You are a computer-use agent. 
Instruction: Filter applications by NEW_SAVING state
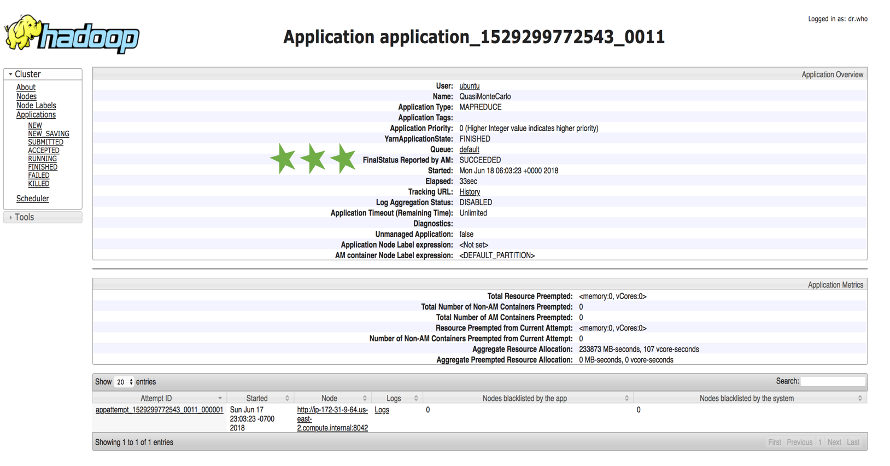click(x=49, y=133)
